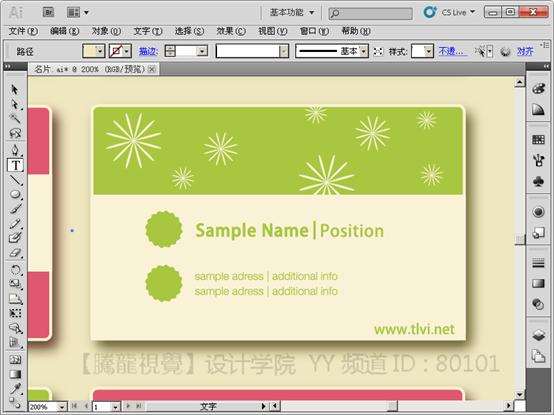Open the Layers panel icon

point(538,335)
